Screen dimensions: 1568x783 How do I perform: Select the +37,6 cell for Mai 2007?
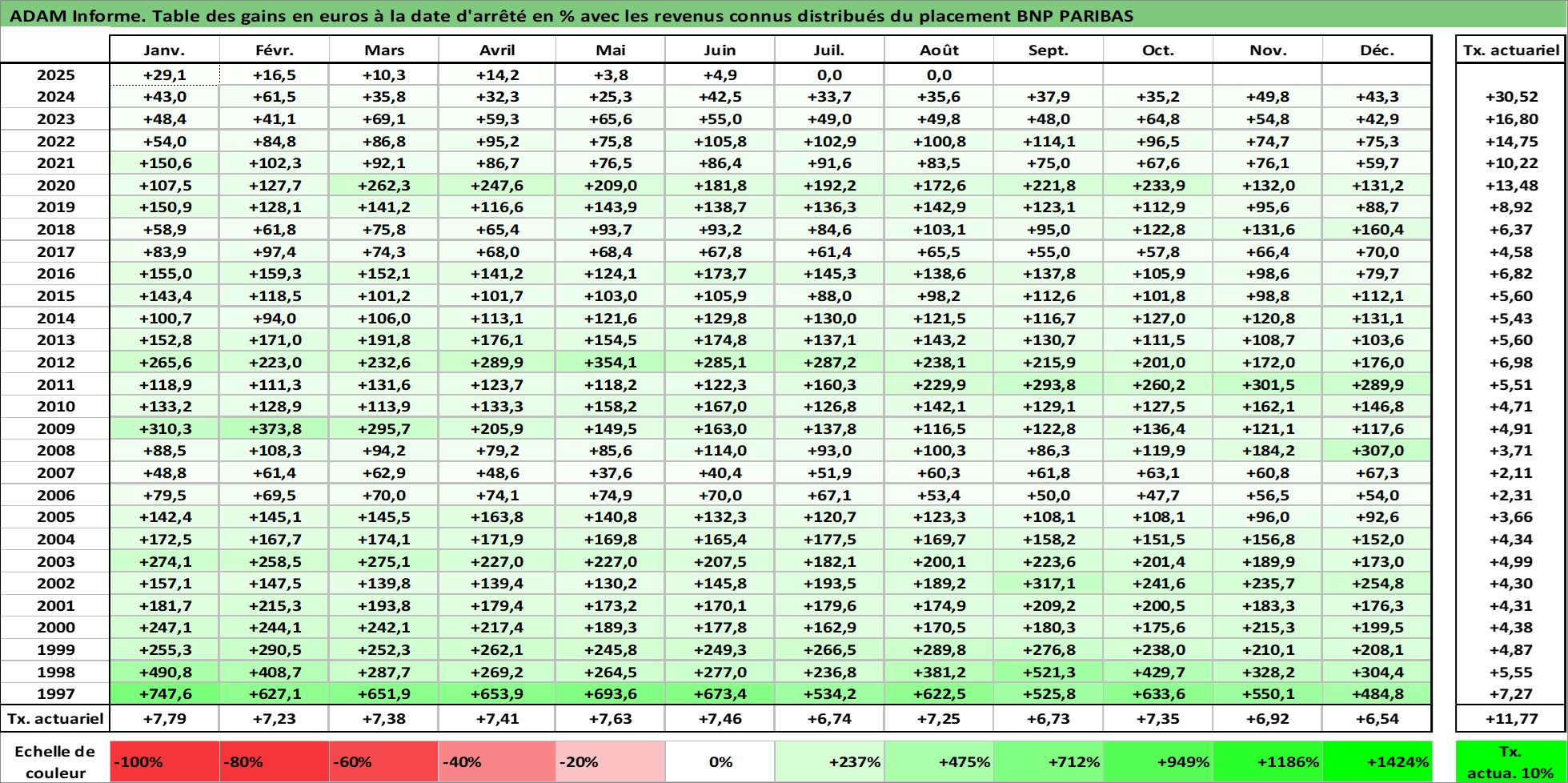[611, 473]
